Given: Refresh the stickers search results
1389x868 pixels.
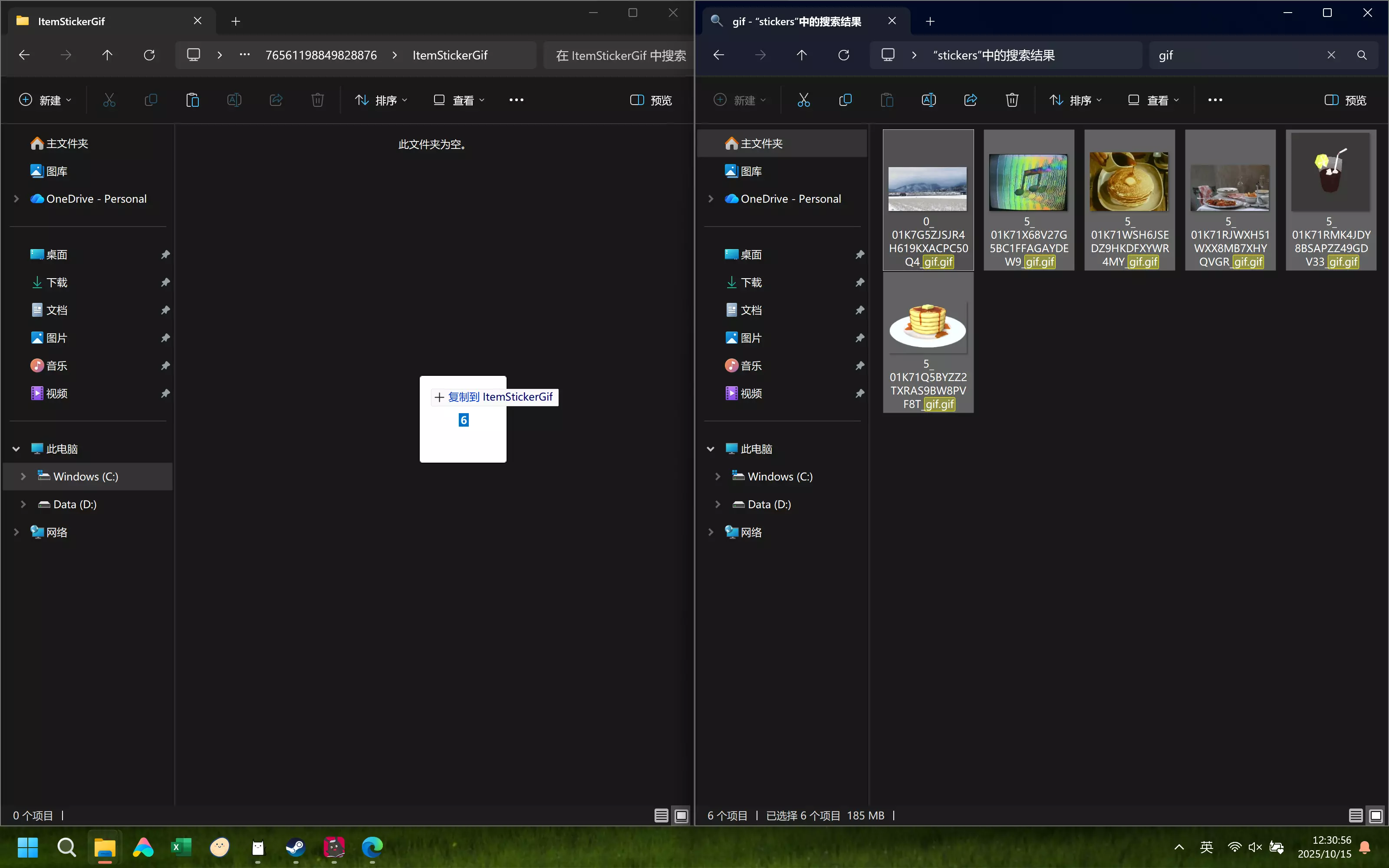Looking at the screenshot, I should coord(844,55).
